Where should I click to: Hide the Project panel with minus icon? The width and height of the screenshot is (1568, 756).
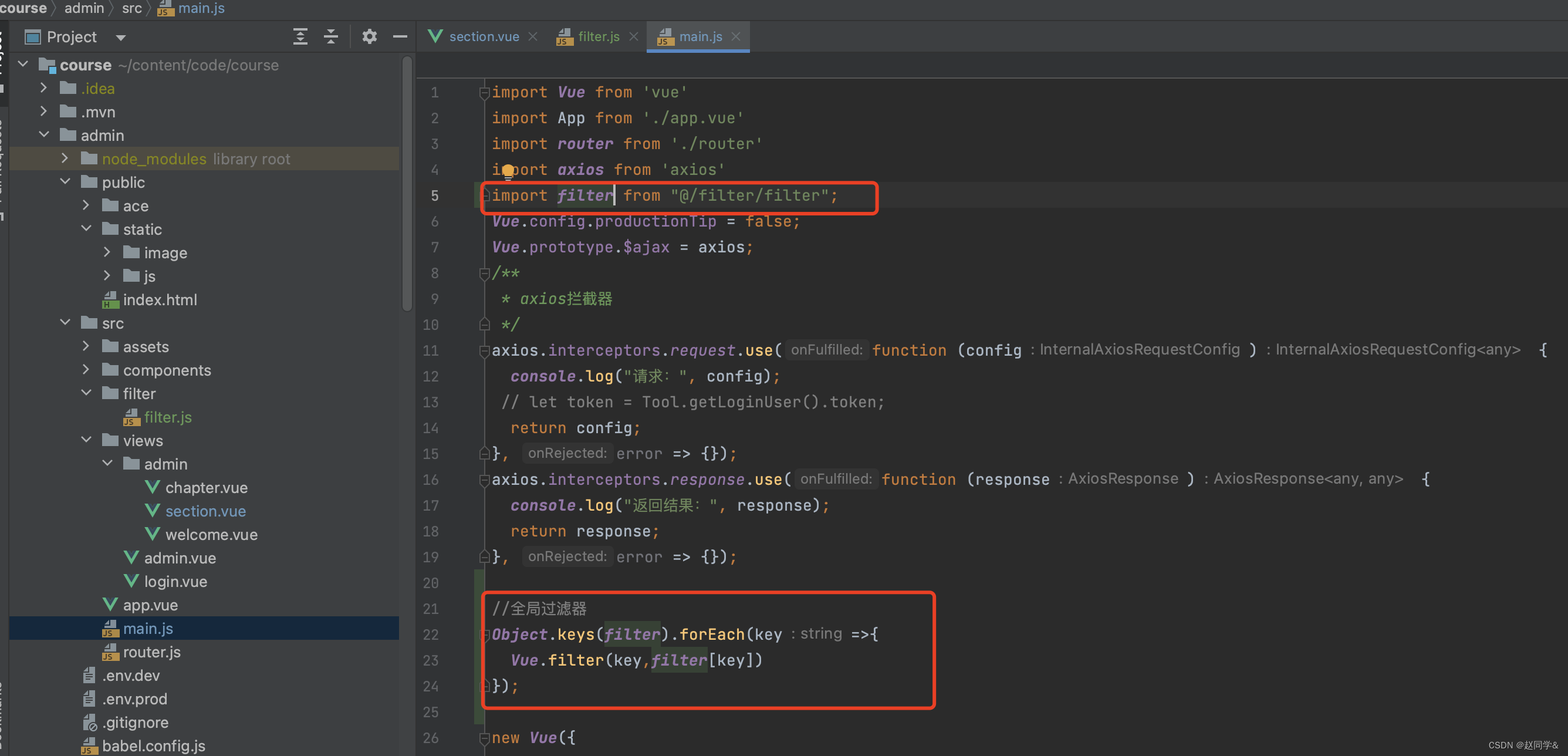(400, 37)
